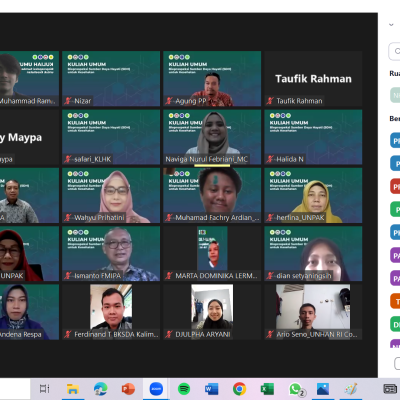Select Naviga Nurul Febriani_MC video tile
This screenshot has width=400, height=400.
click(x=212, y=137)
